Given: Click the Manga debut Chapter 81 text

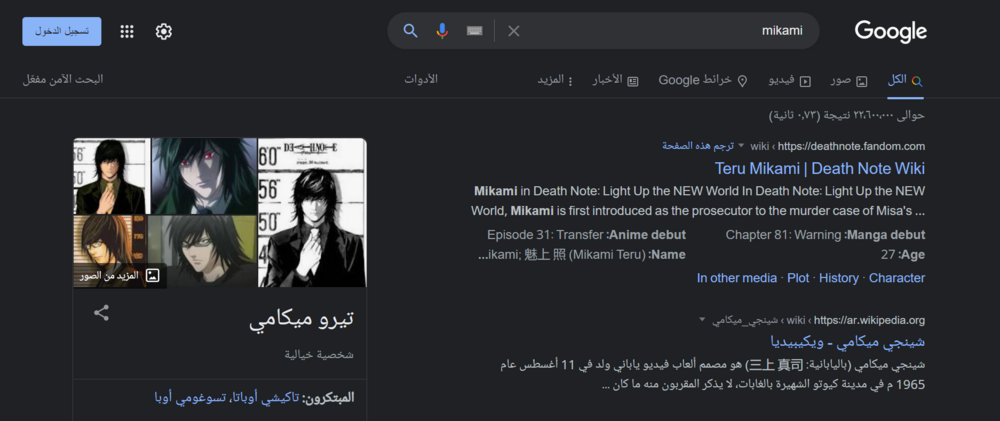Looking at the screenshot, I should click(825, 235).
